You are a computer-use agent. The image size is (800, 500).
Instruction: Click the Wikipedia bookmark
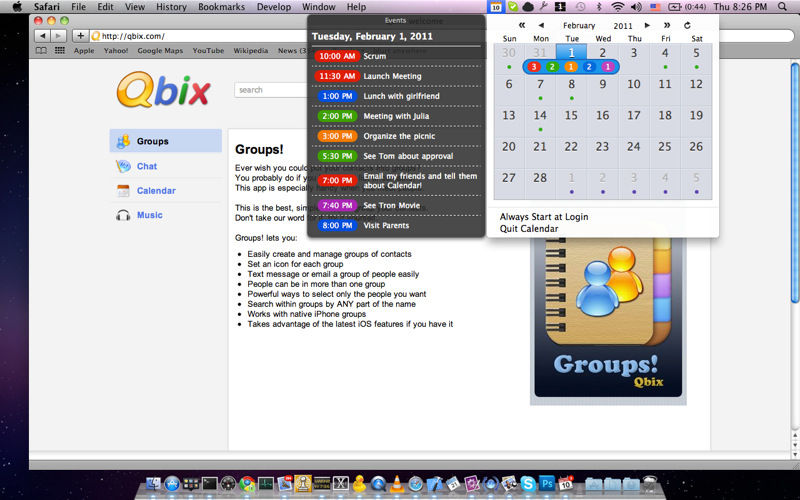point(251,51)
